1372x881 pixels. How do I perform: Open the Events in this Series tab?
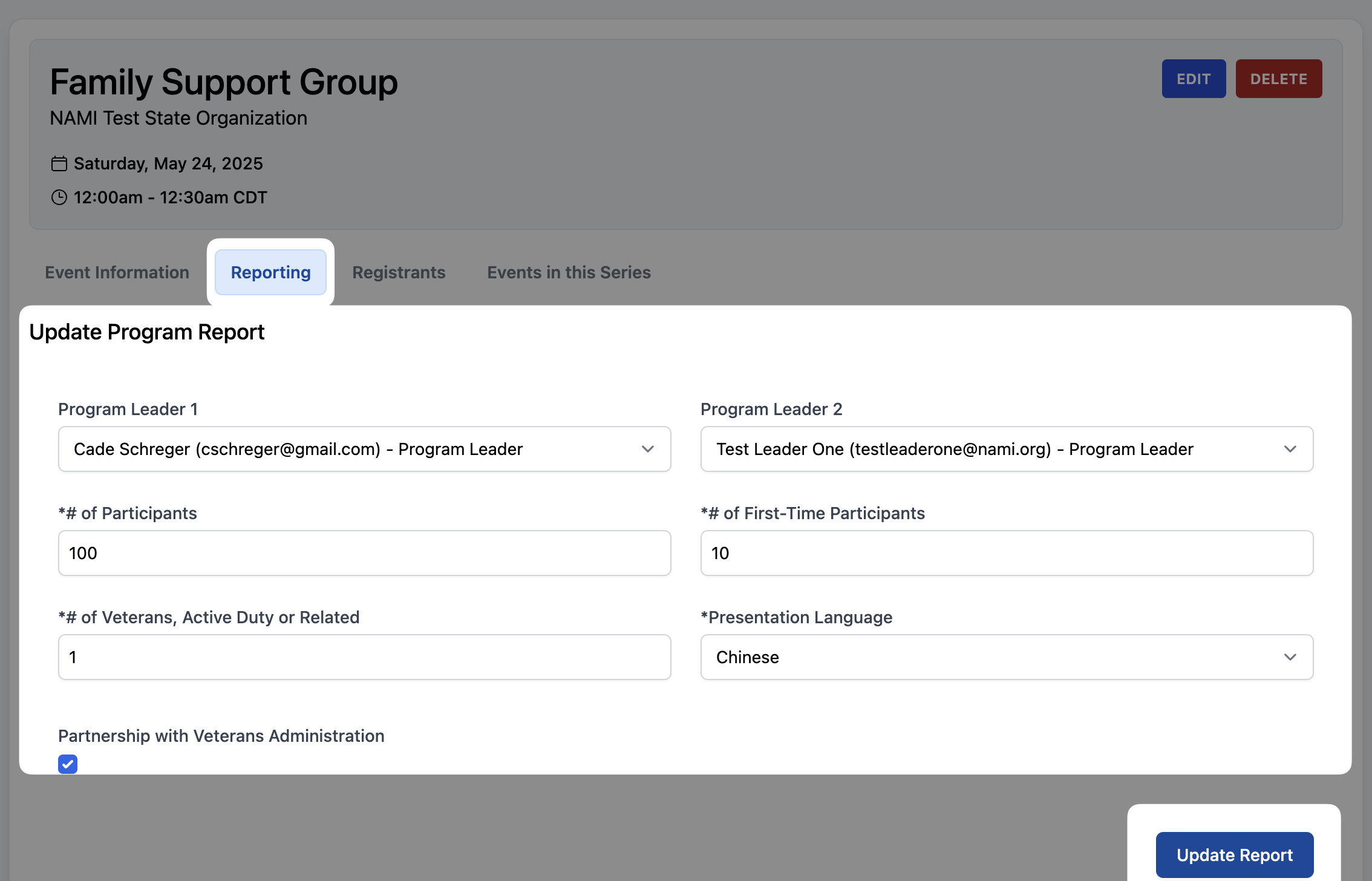point(569,272)
